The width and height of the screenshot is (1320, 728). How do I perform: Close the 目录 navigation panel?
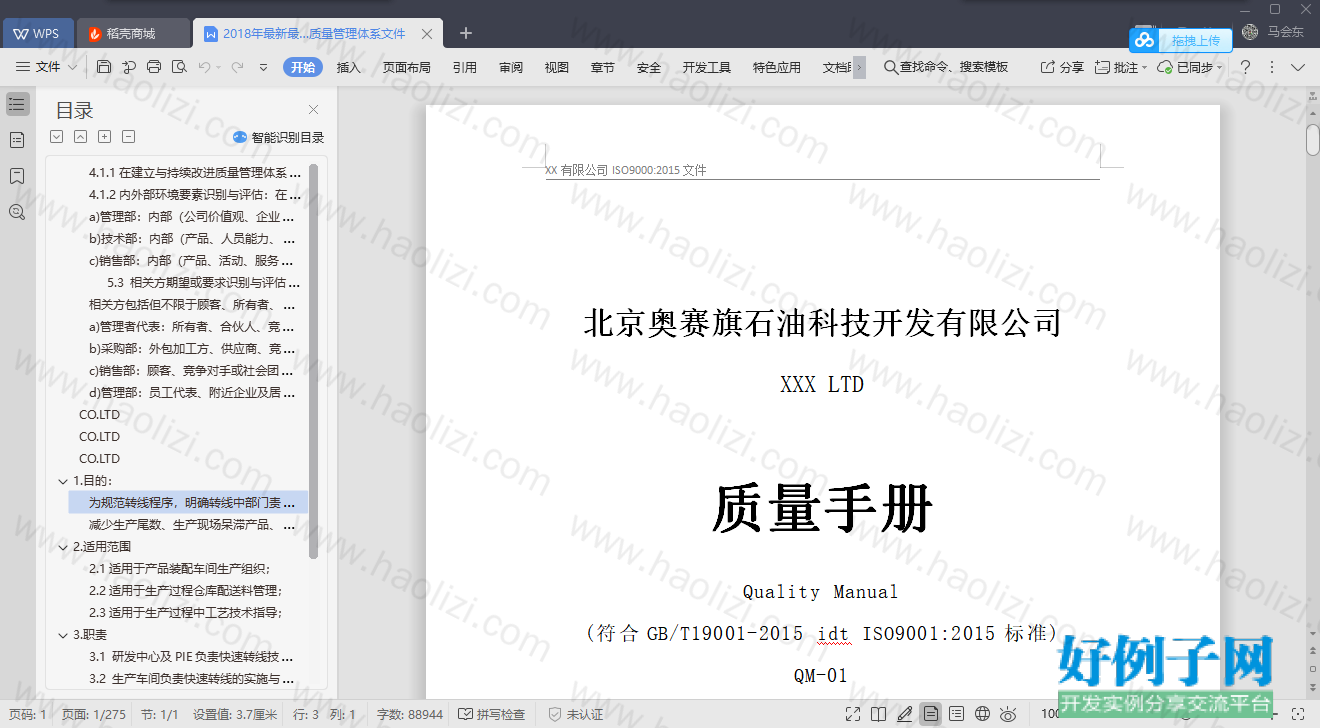[x=313, y=110]
